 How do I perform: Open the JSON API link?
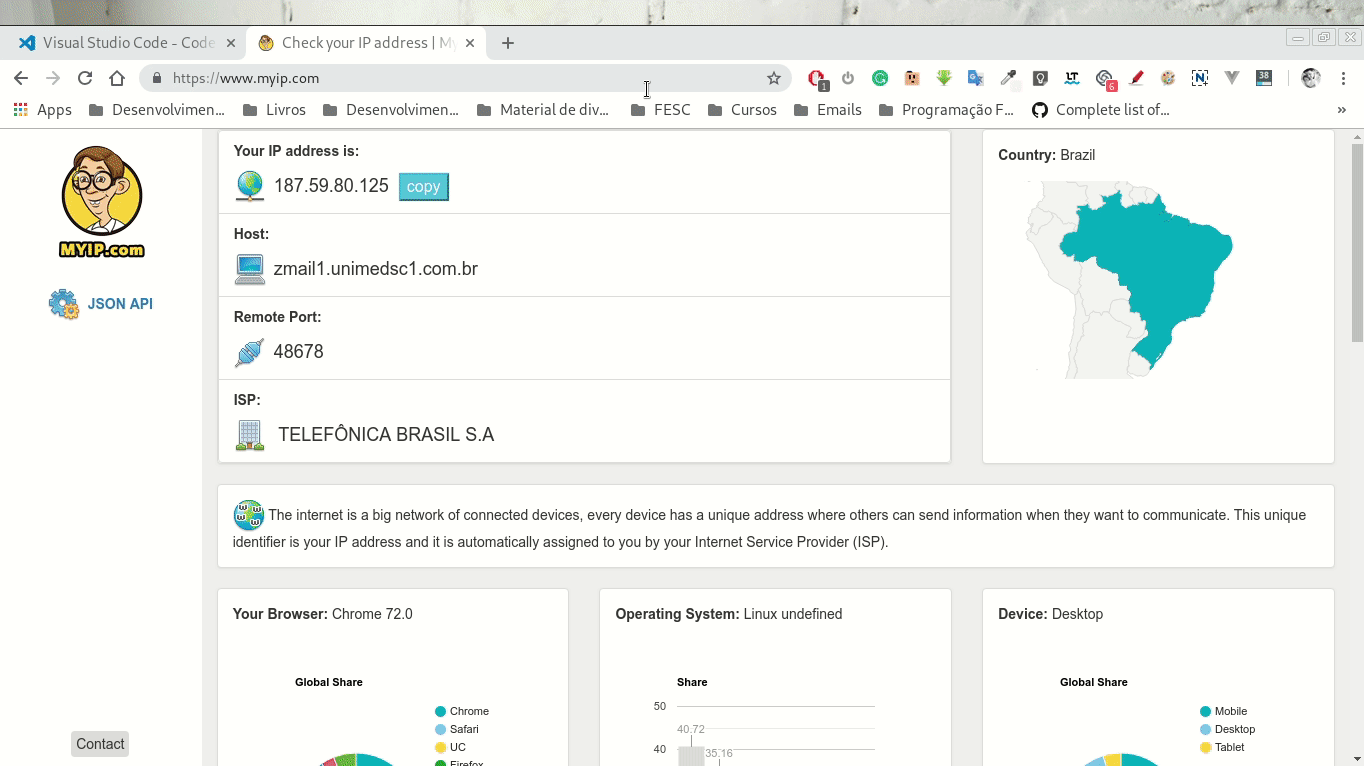pyautogui.click(x=120, y=304)
